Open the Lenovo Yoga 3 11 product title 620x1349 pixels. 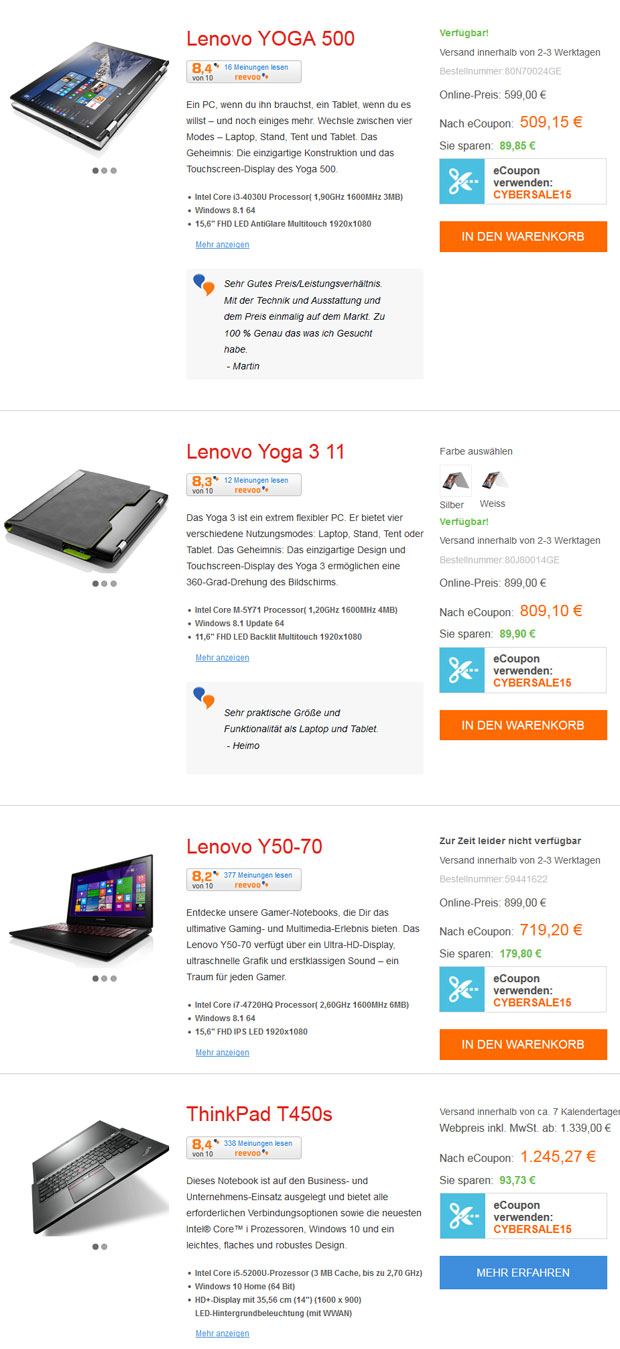click(266, 452)
